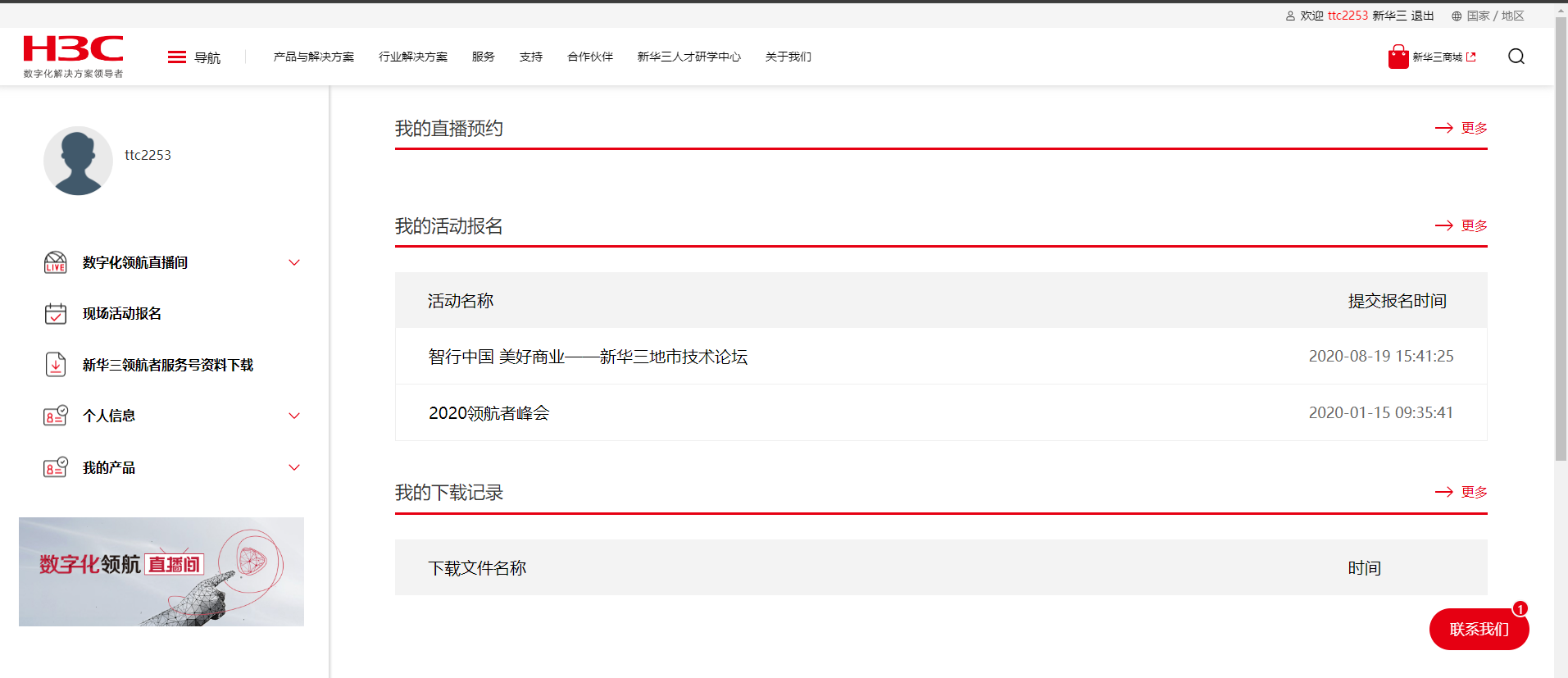
Task: Expand the 我的产品 chevron
Action: pos(294,467)
